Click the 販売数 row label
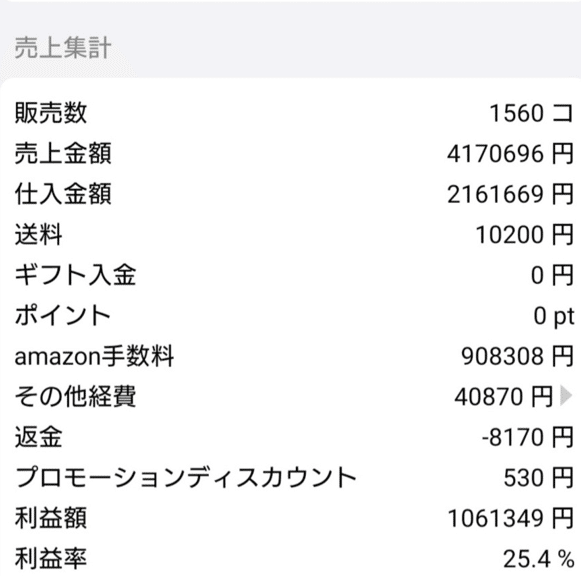The height and width of the screenshot is (576, 581). click(51, 113)
